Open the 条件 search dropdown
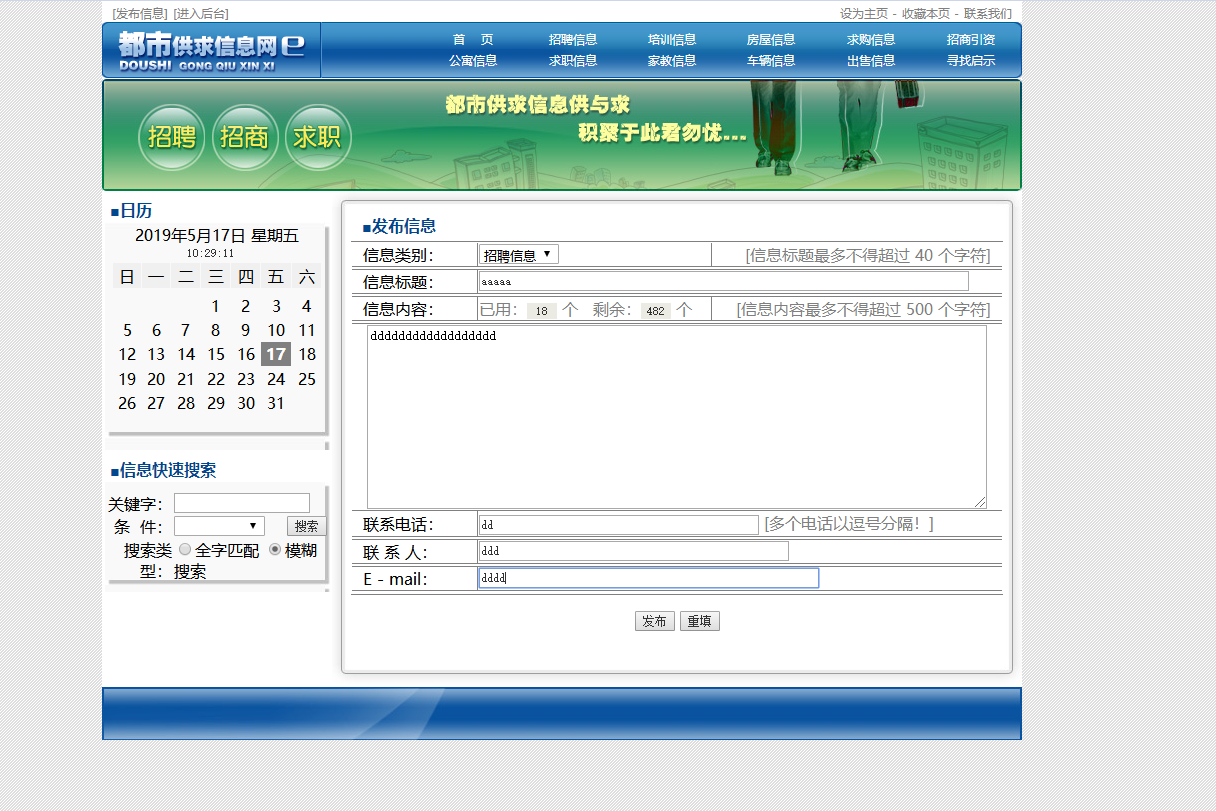The width and height of the screenshot is (1216, 811). pos(219,526)
